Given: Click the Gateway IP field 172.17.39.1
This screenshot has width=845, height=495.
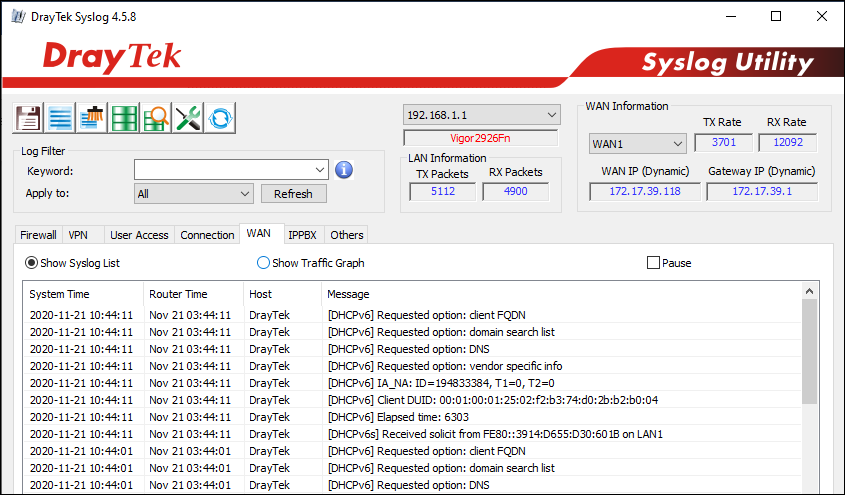Looking at the screenshot, I should pos(762,191).
